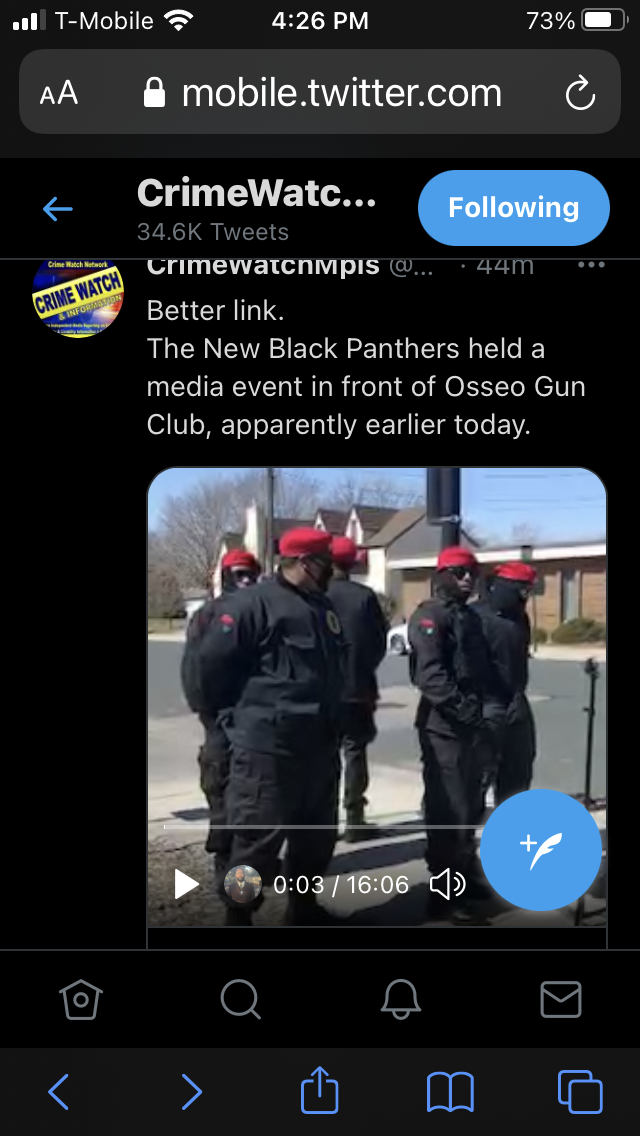640x1136 pixels.
Task: Click the video progress bar
Action: coord(323,826)
